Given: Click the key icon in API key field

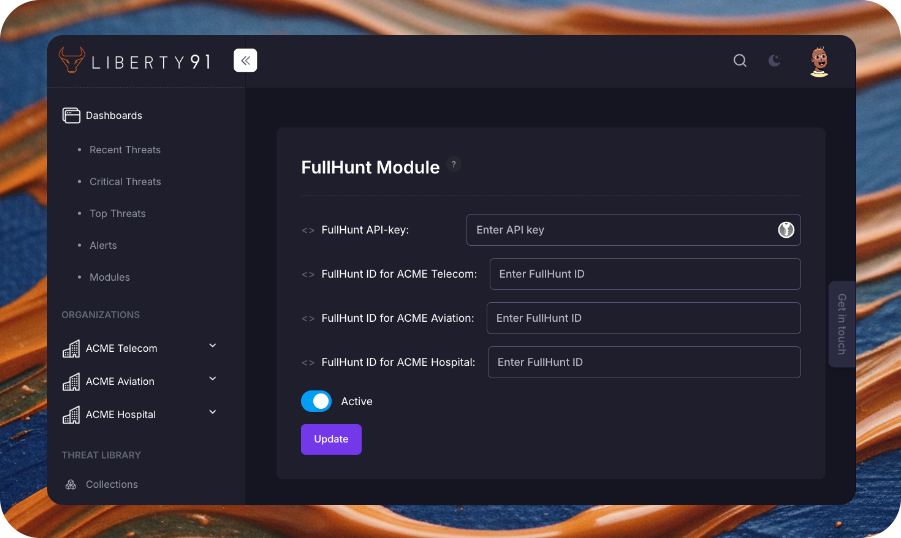Looking at the screenshot, I should 786,230.
